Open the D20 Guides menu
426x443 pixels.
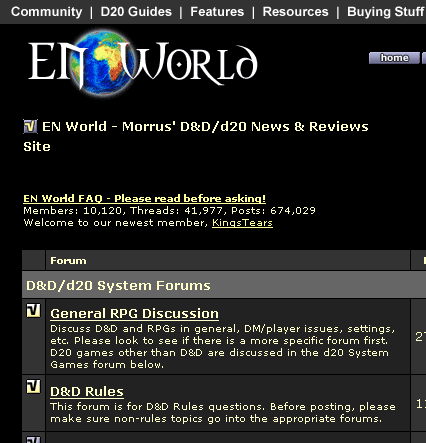pyautogui.click(x=136, y=12)
